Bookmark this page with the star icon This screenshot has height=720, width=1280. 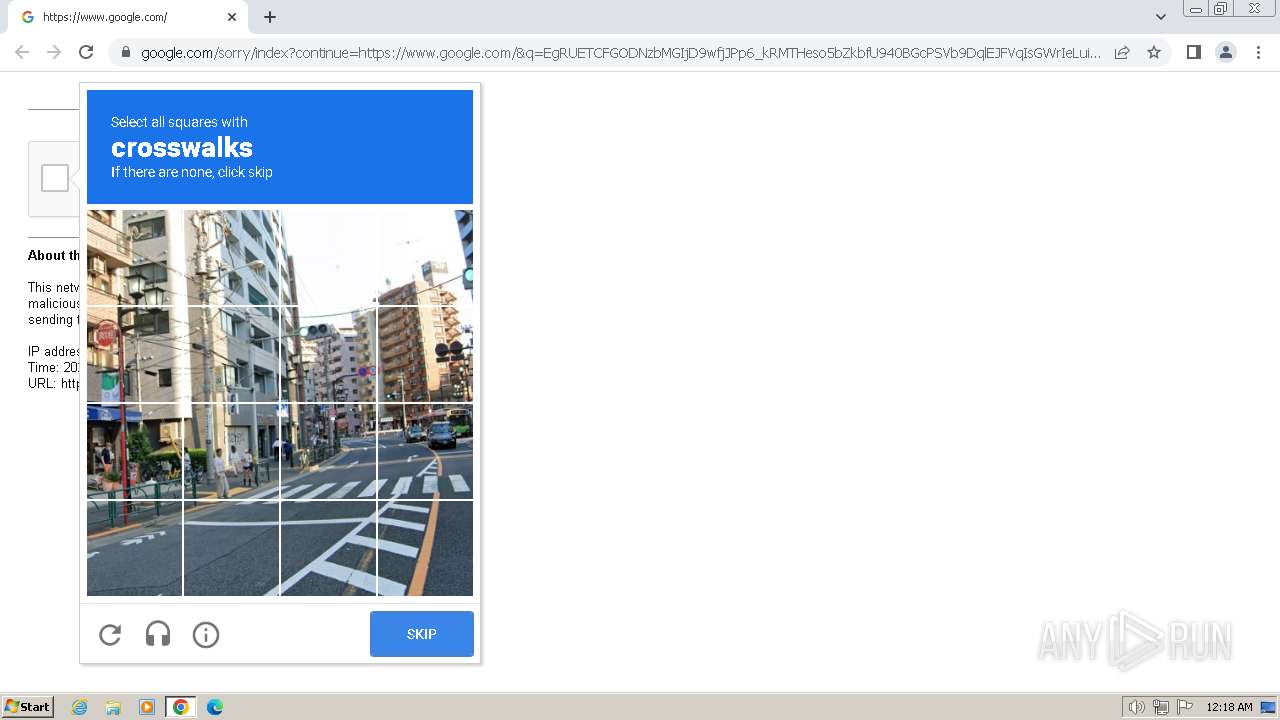[1154, 52]
